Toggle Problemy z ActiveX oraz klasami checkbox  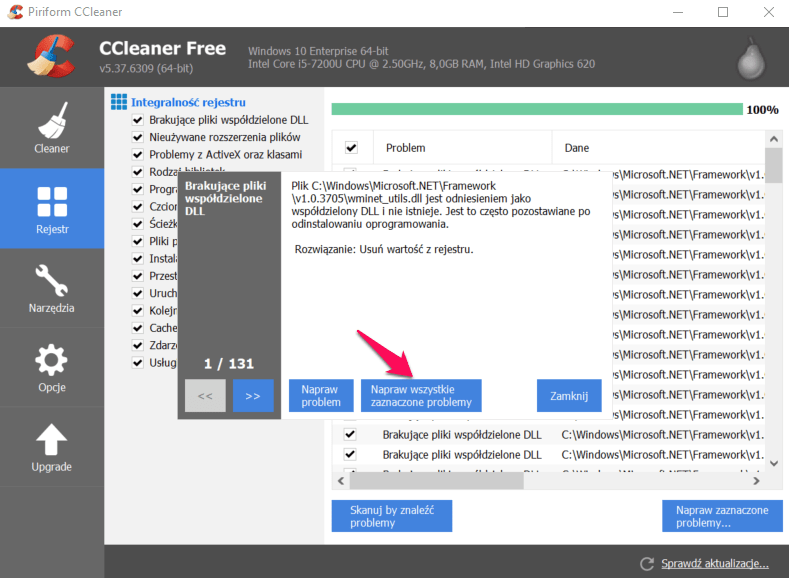[137, 155]
